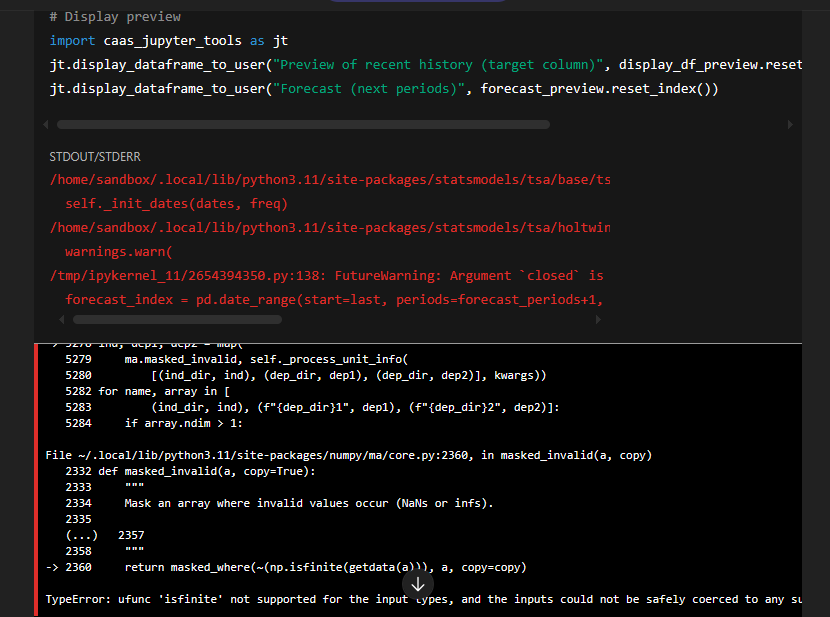Click the STDOUT/STDERR section label
Viewport: 830px width, 617px height.
[x=93, y=158]
